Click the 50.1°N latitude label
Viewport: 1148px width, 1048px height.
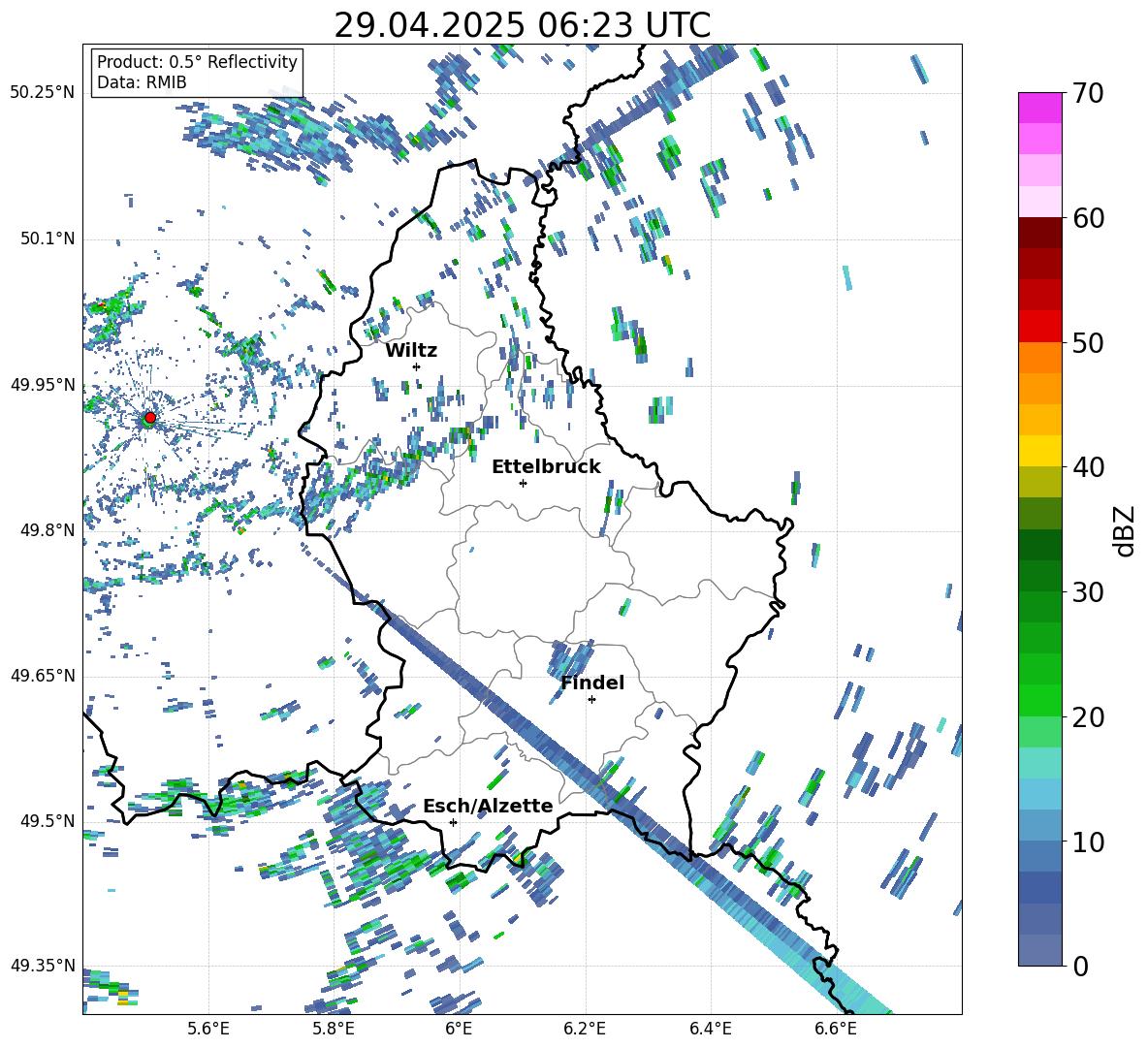47,239
